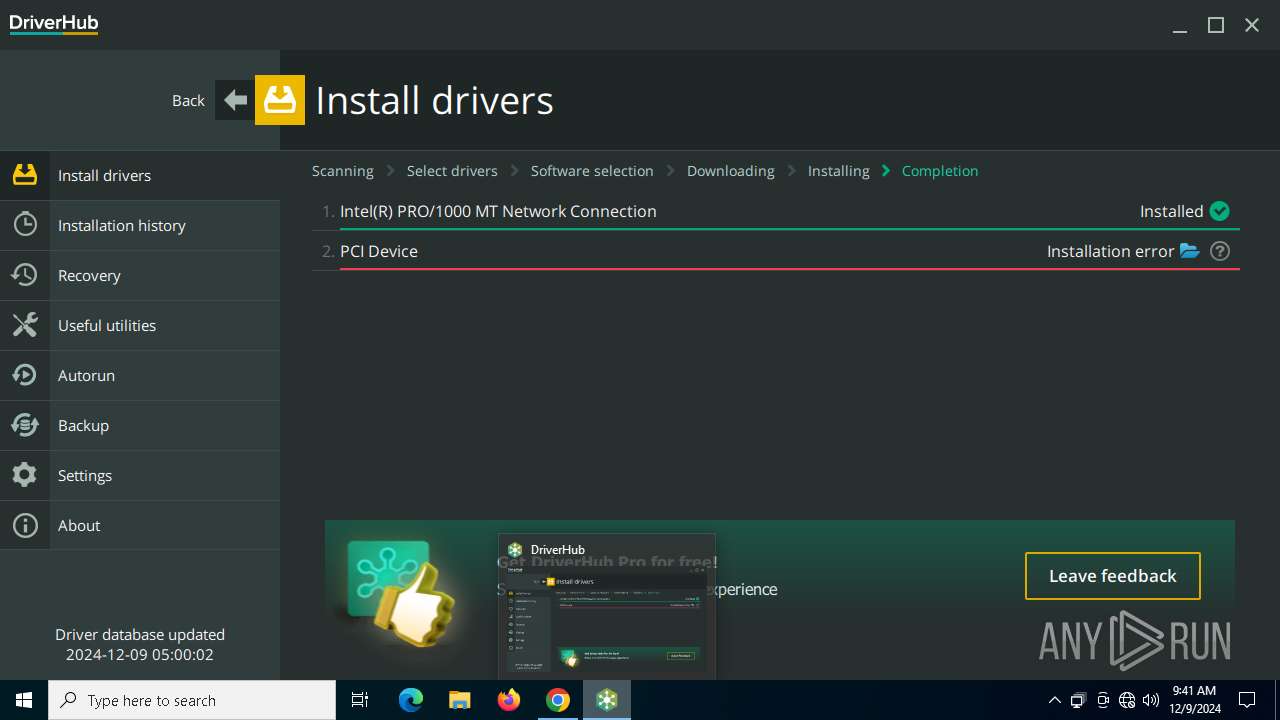
Task: Click the Install drivers sidebar icon
Action: pos(25,175)
